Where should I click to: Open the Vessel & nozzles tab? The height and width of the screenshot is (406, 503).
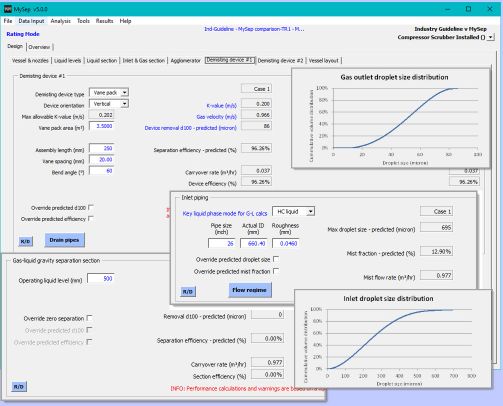pyautogui.click(x=30, y=61)
